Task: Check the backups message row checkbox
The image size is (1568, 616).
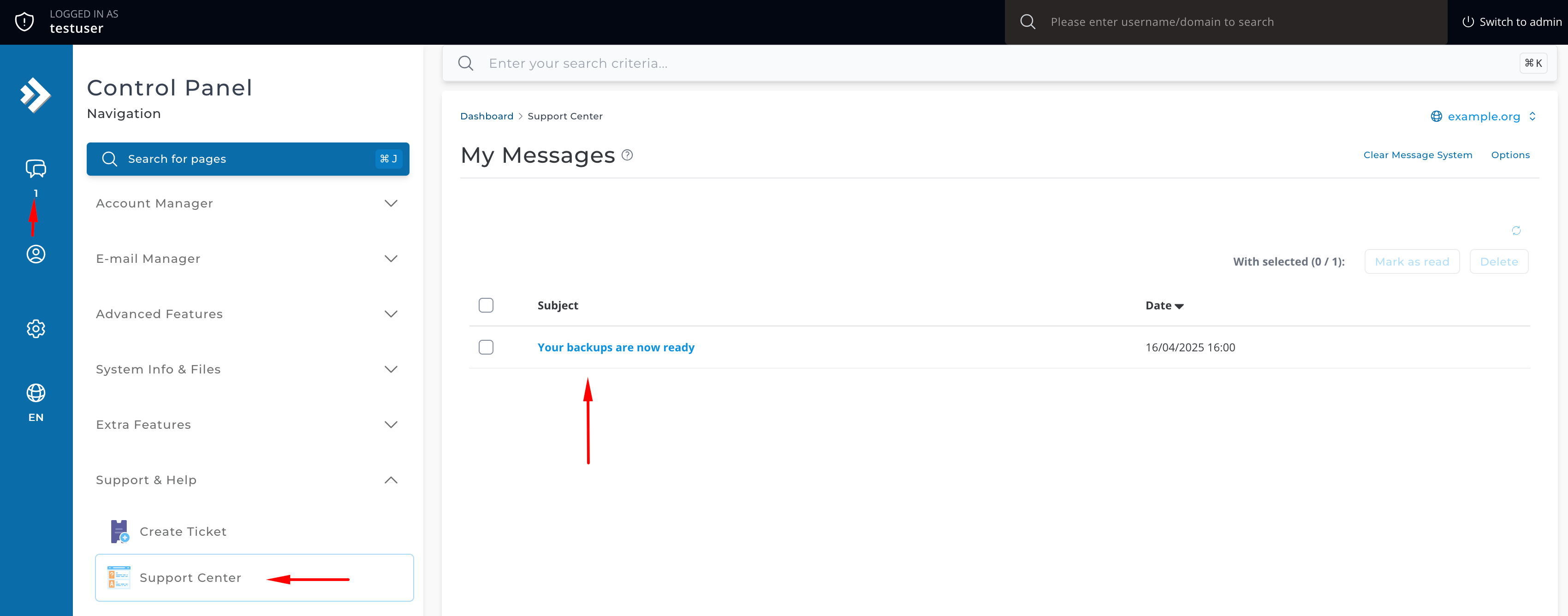Action: [x=486, y=348]
